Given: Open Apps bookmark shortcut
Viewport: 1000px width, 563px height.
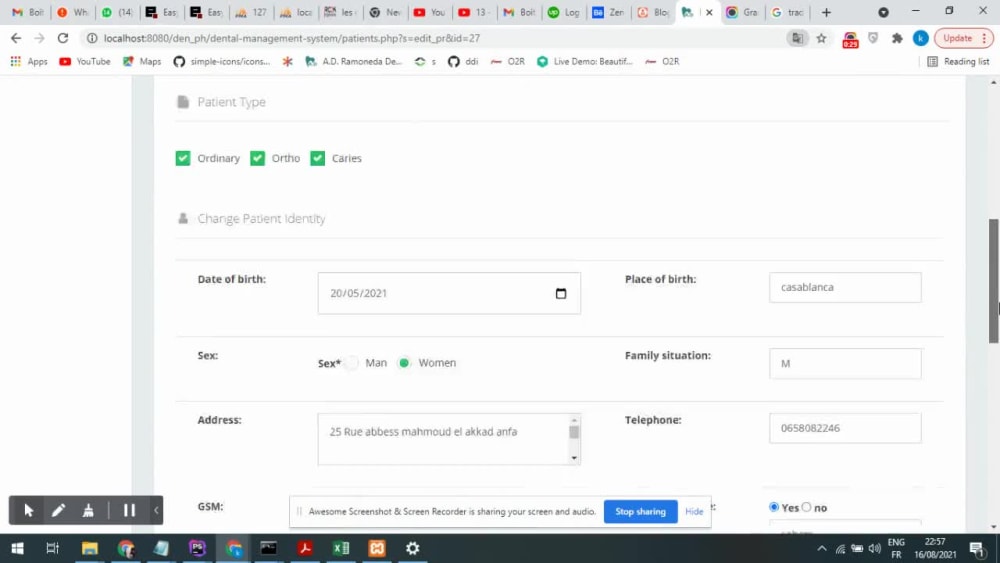Looking at the screenshot, I should [29, 61].
